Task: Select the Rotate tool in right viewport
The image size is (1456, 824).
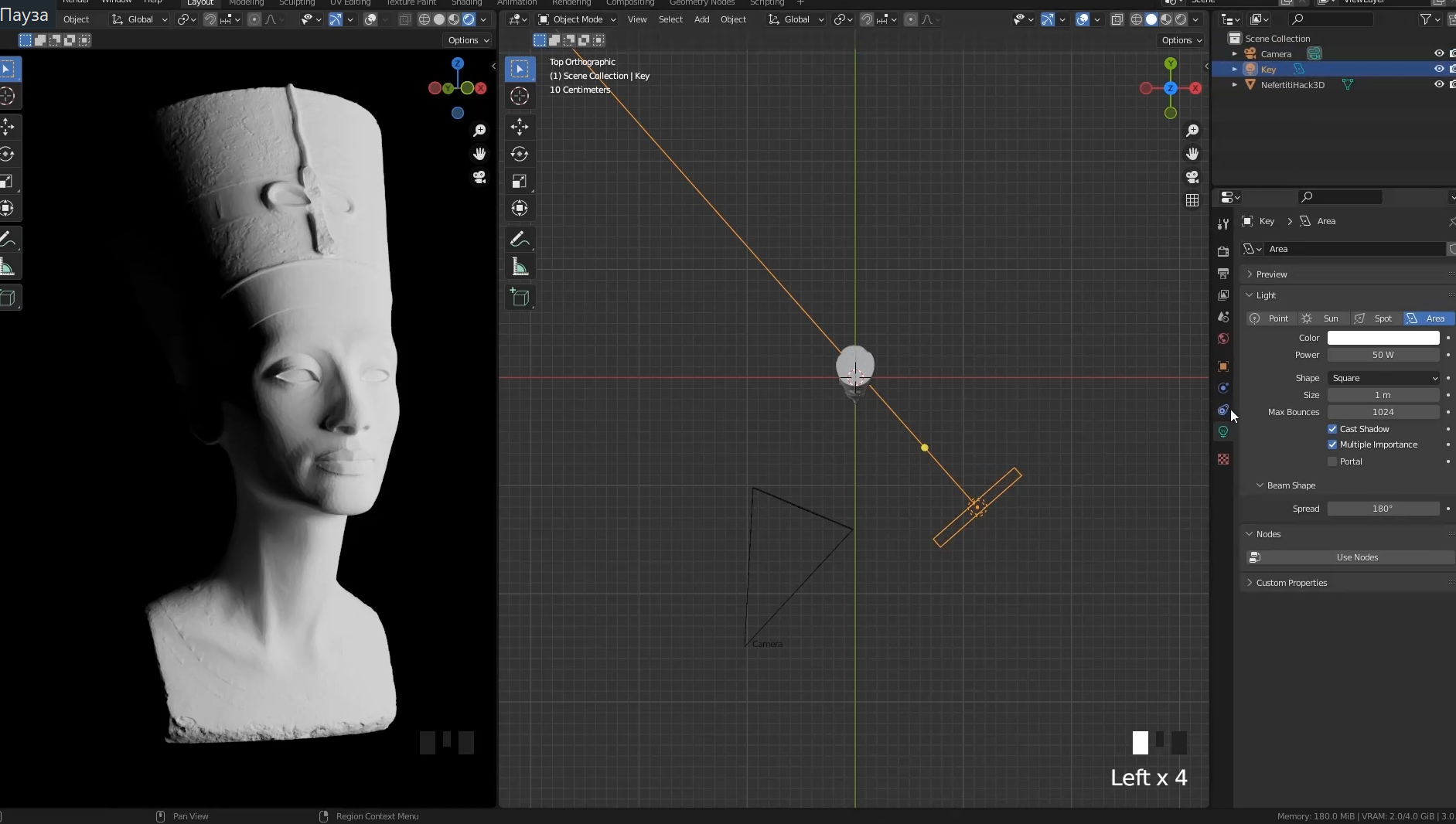Action: point(520,154)
